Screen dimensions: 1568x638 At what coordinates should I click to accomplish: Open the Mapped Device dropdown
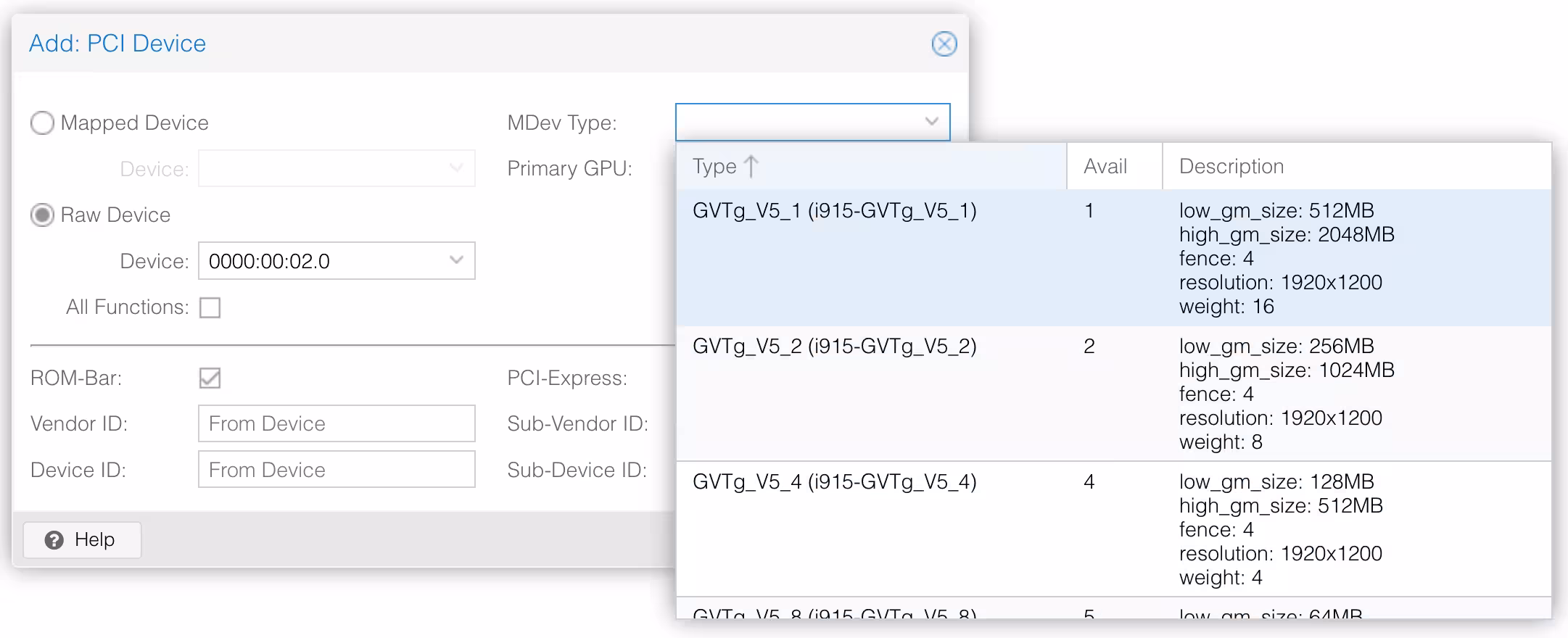pos(456,168)
